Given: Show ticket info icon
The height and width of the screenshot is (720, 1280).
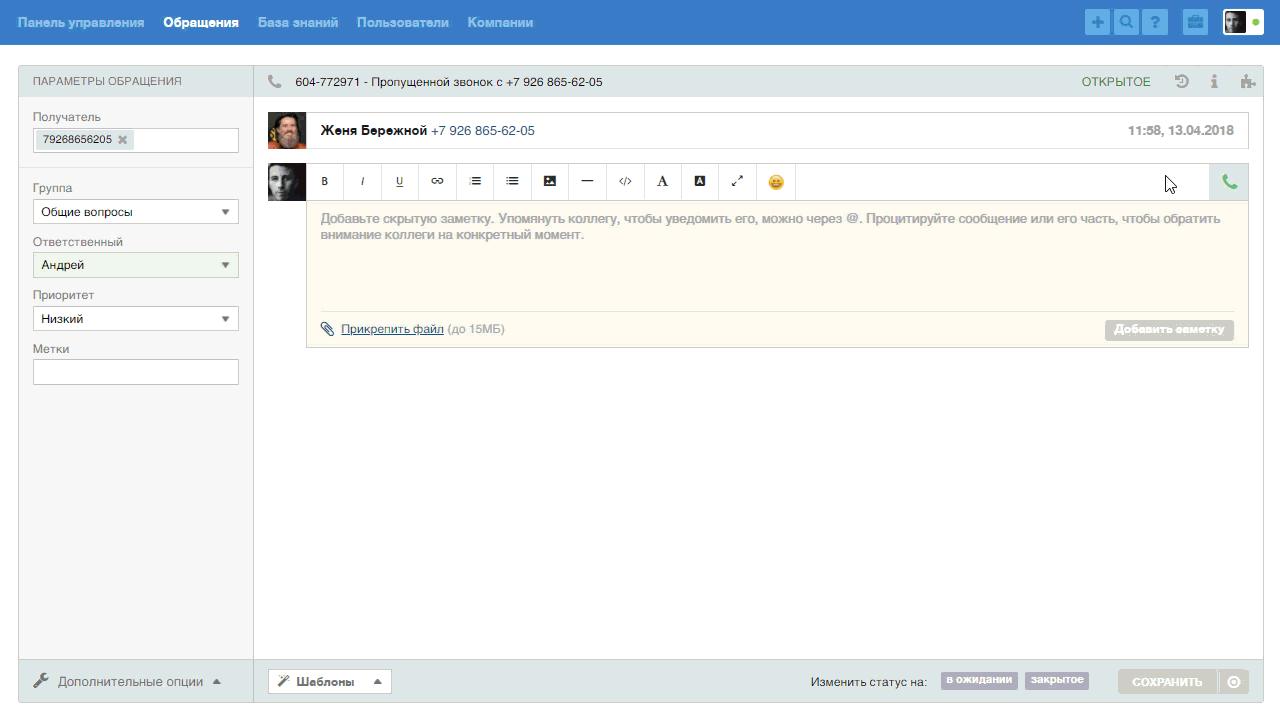Looking at the screenshot, I should [1214, 82].
